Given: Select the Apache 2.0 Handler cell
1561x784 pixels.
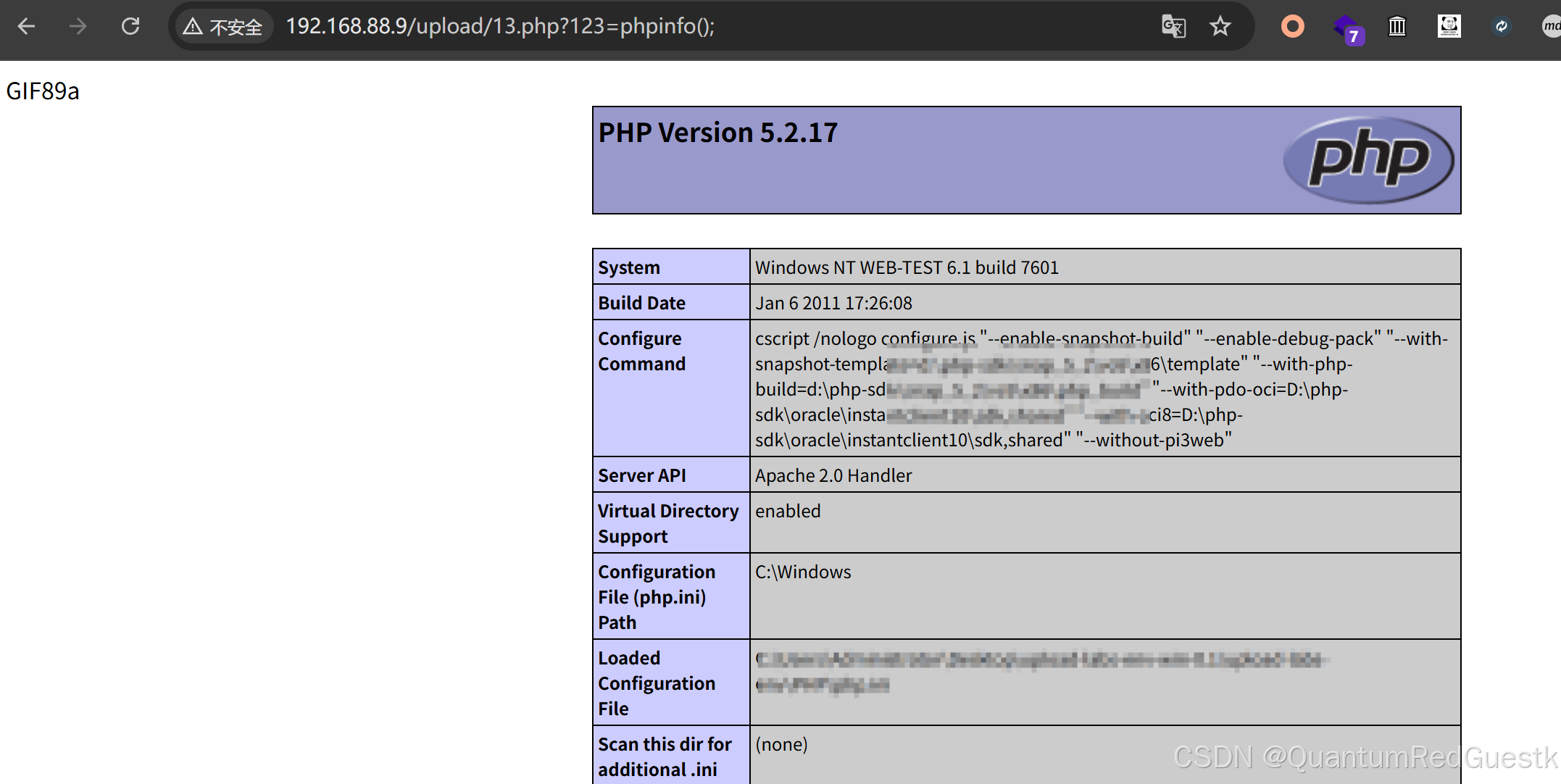Looking at the screenshot, I should coord(833,475).
